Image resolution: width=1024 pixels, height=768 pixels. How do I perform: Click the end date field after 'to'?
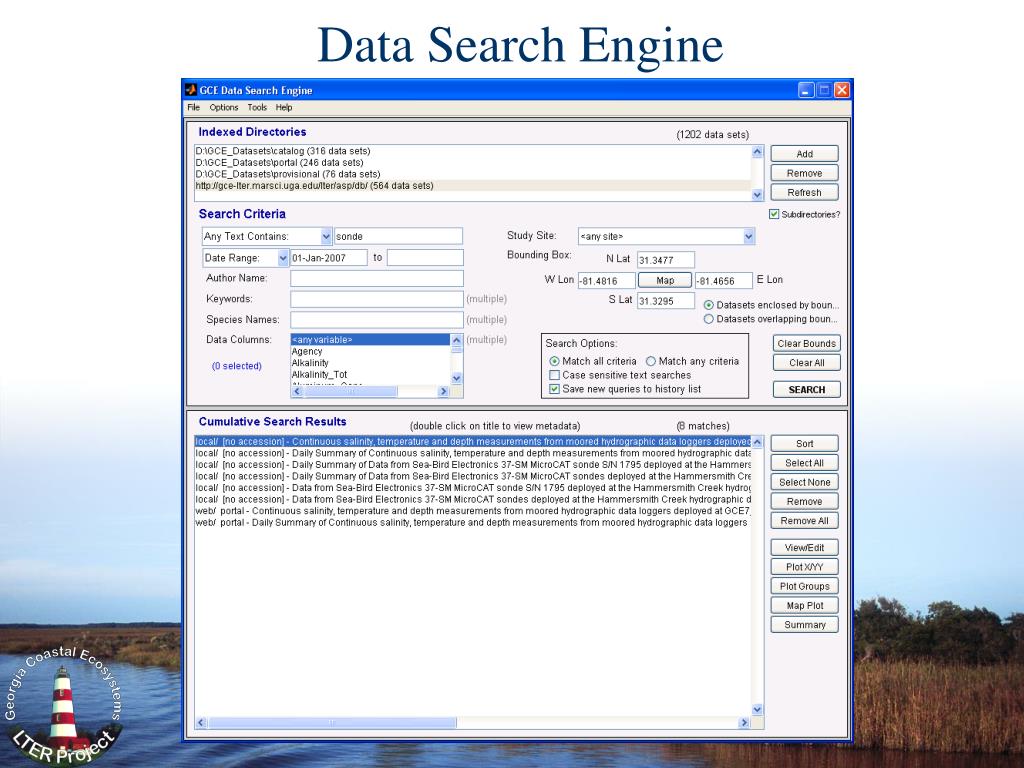point(425,258)
